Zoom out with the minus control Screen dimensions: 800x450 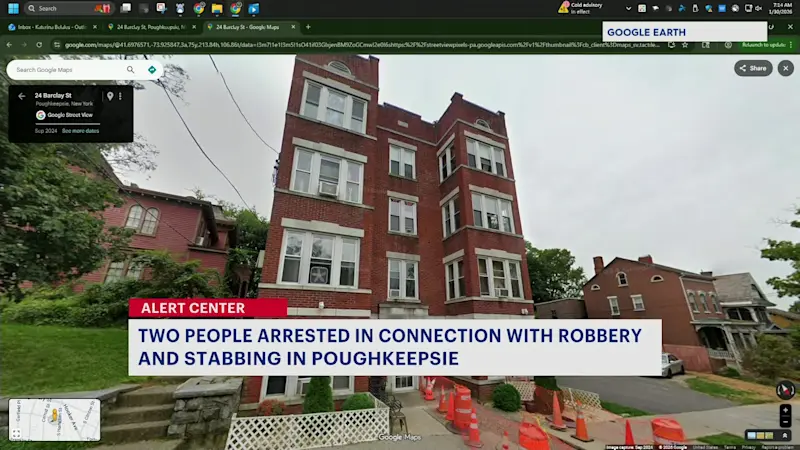(785, 421)
